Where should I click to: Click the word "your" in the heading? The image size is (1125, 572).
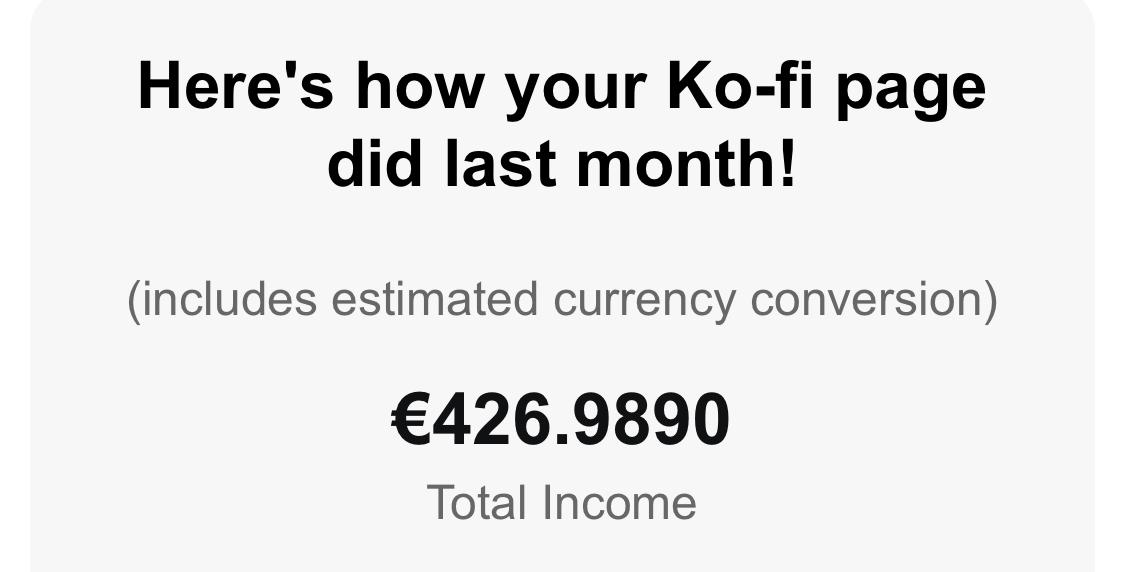(x=574, y=92)
